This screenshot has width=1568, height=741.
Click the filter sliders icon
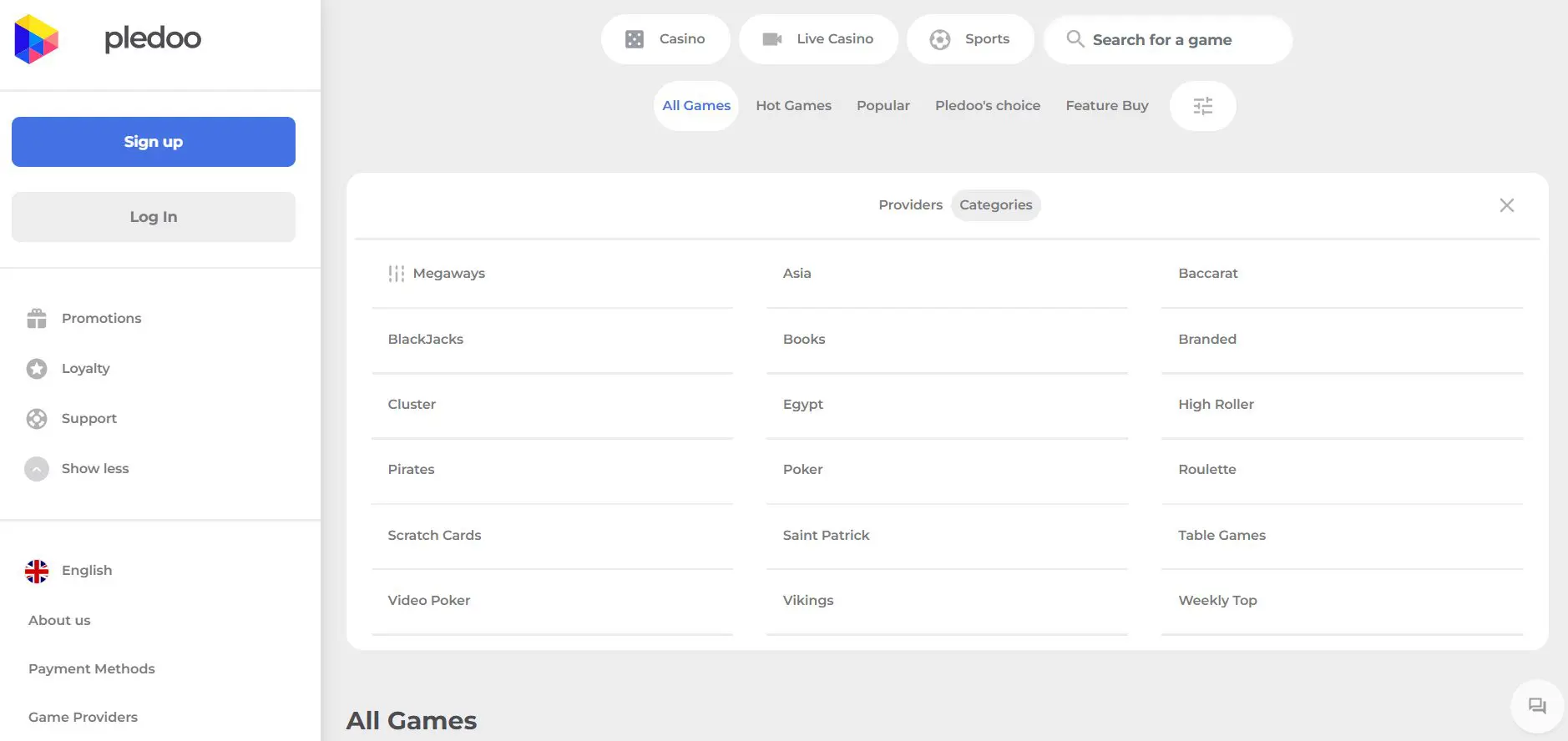point(1202,106)
